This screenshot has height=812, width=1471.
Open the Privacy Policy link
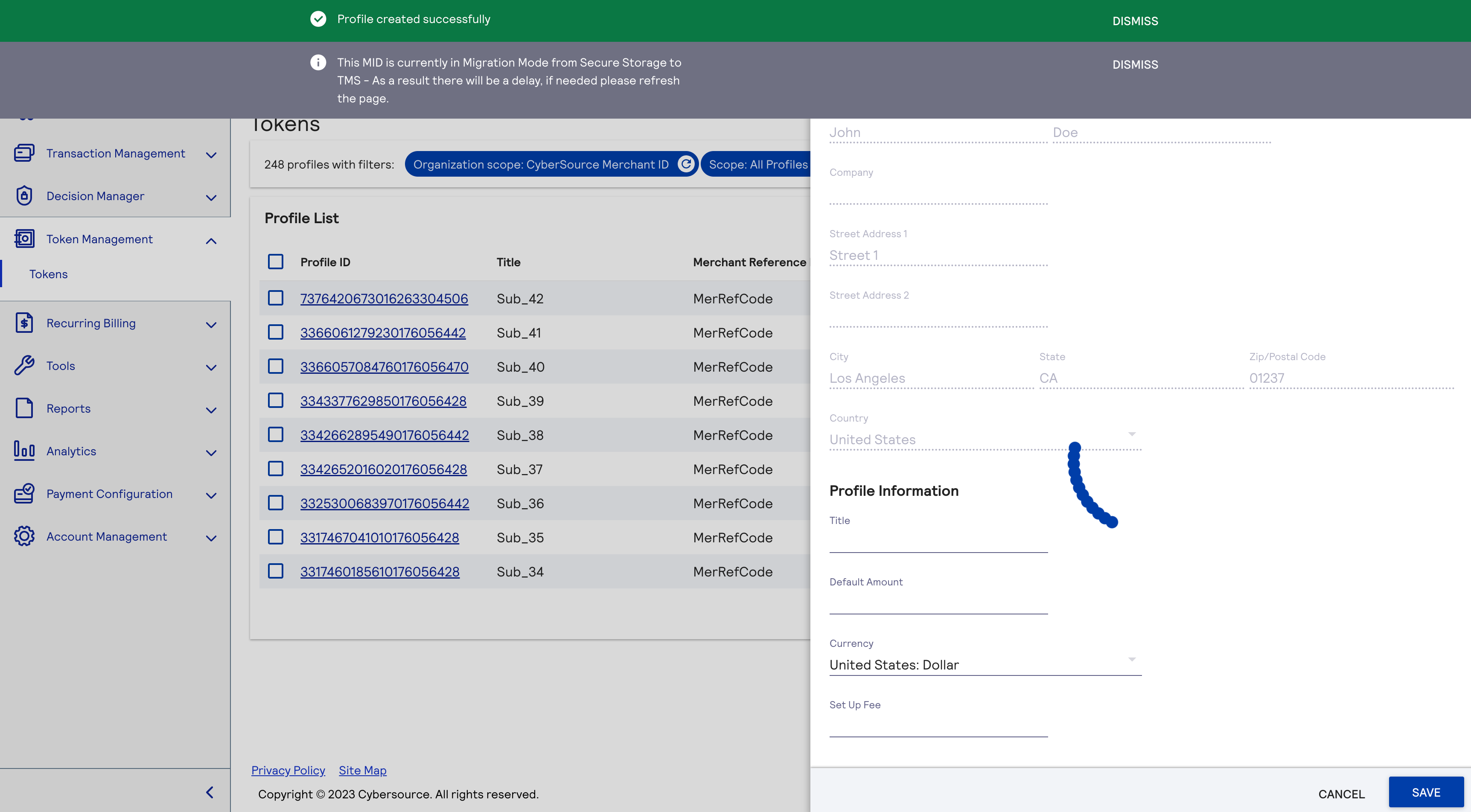point(288,770)
